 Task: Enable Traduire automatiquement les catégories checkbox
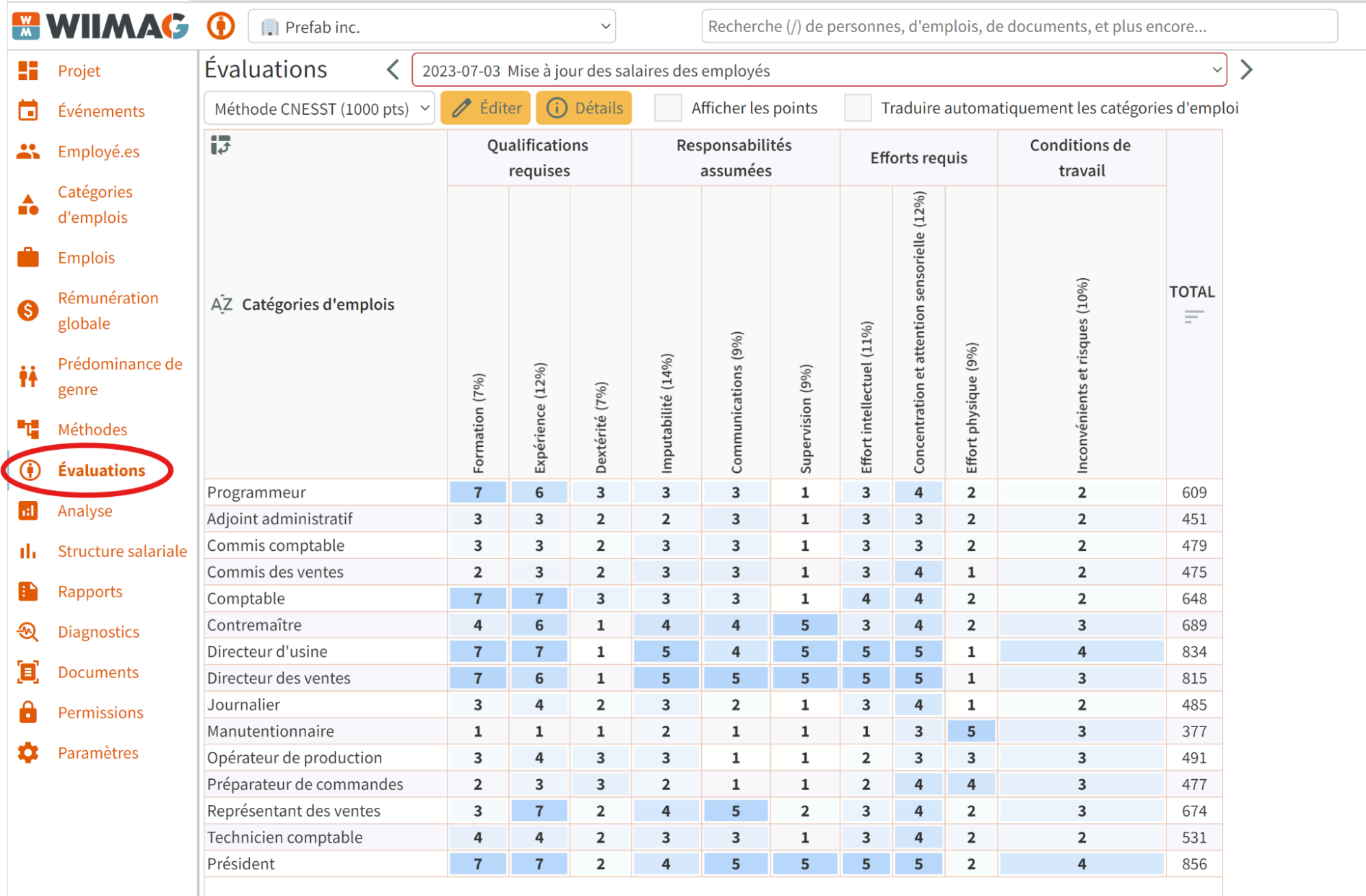[x=858, y=108]
